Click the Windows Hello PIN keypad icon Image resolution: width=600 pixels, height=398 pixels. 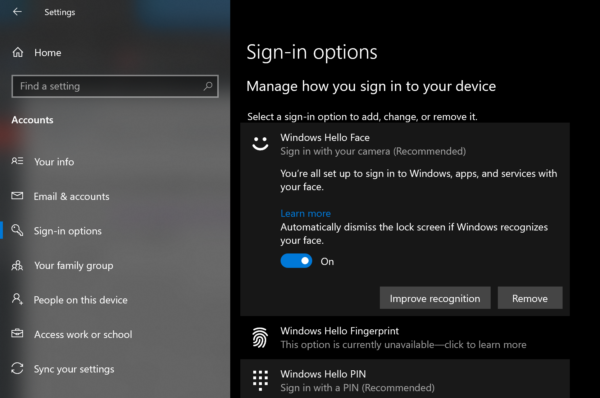260,380
